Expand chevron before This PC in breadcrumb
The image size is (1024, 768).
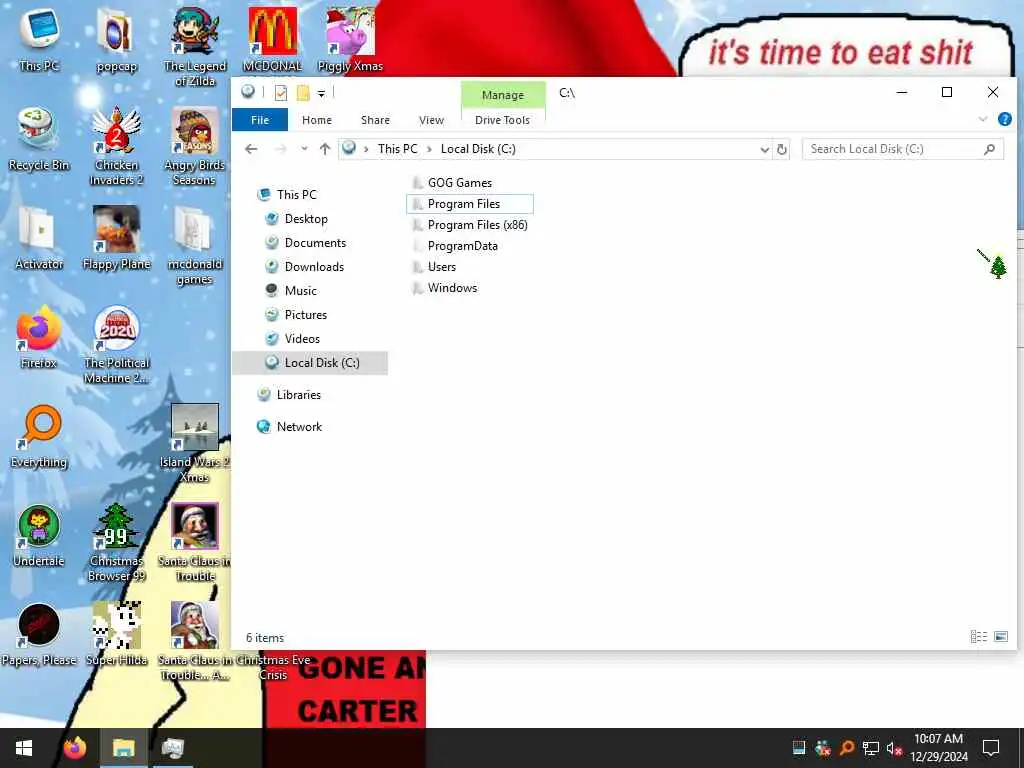pos(366,150)
